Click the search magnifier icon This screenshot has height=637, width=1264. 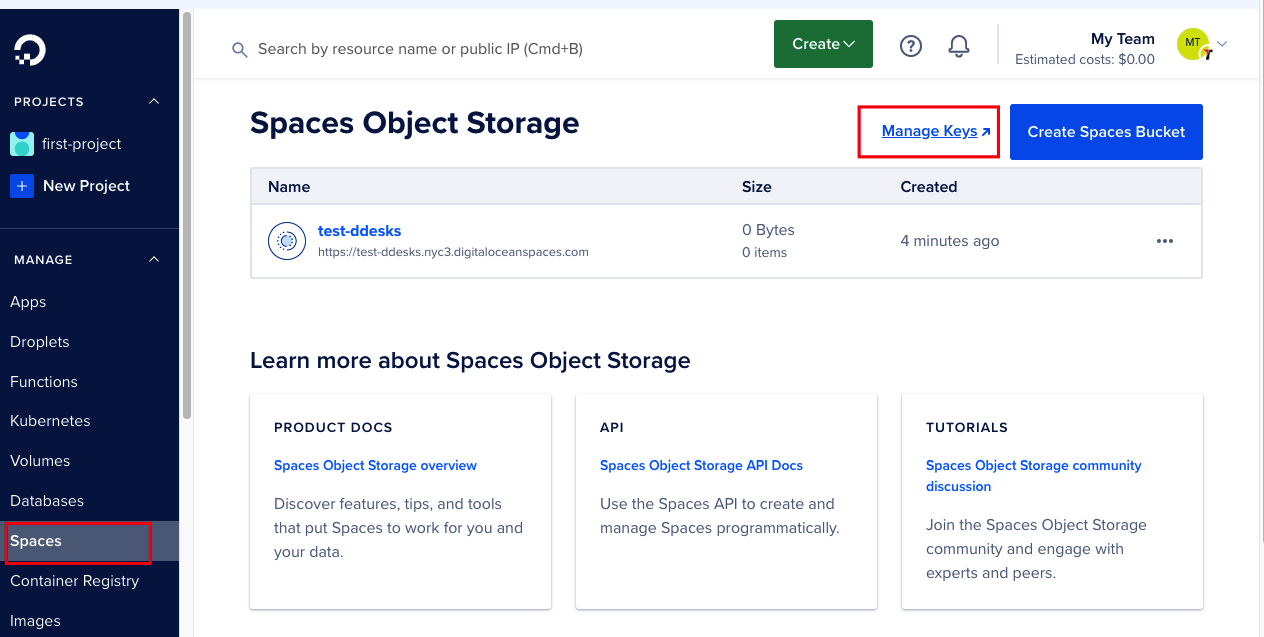[240, 49]
